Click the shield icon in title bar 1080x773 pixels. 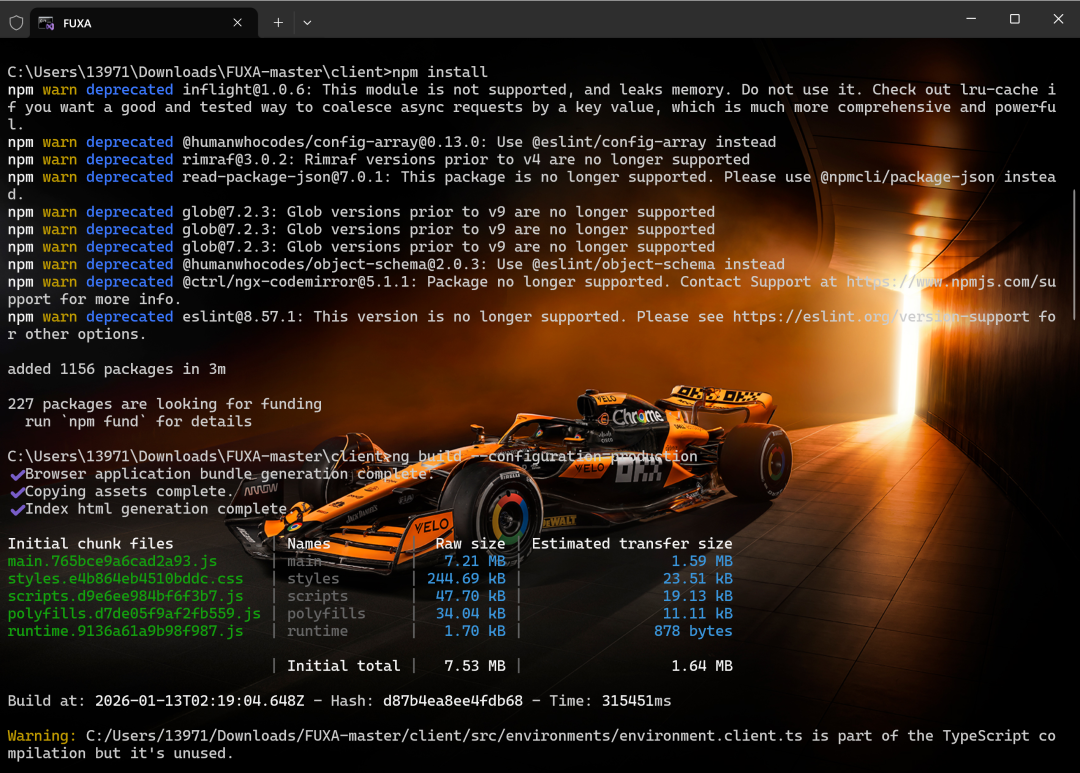[x=17, y=23]
